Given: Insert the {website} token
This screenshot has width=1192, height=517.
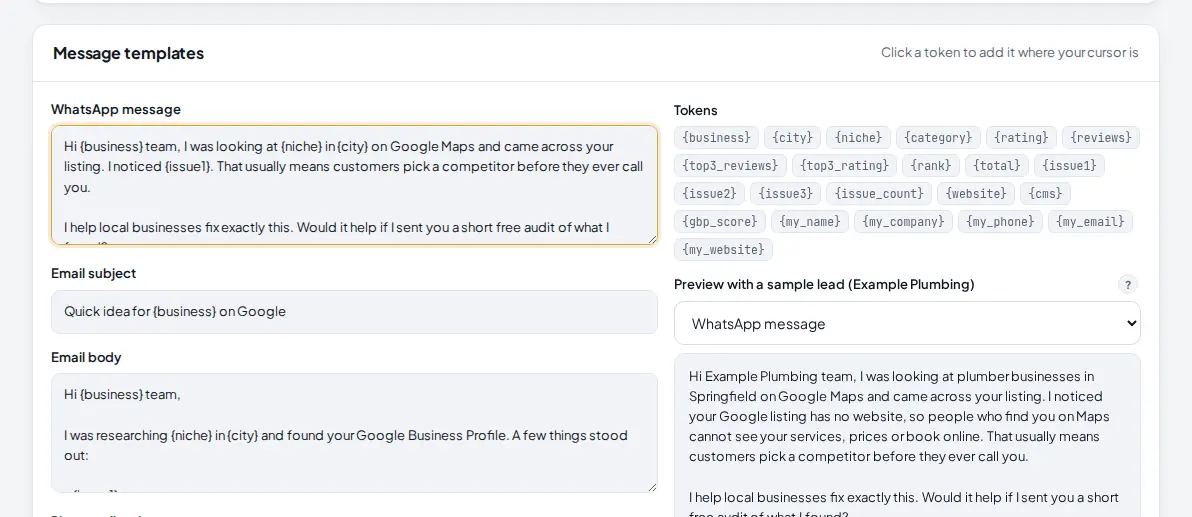Looking at the screenshot, I should tap(975, 194).
